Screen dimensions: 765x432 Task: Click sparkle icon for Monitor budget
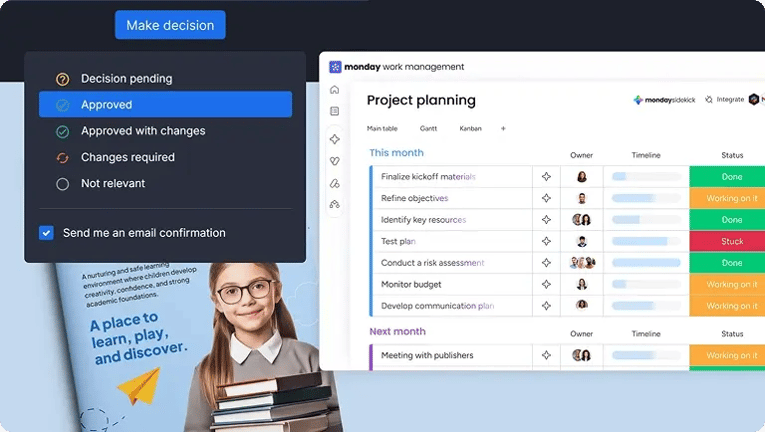(x=546, y=284)
